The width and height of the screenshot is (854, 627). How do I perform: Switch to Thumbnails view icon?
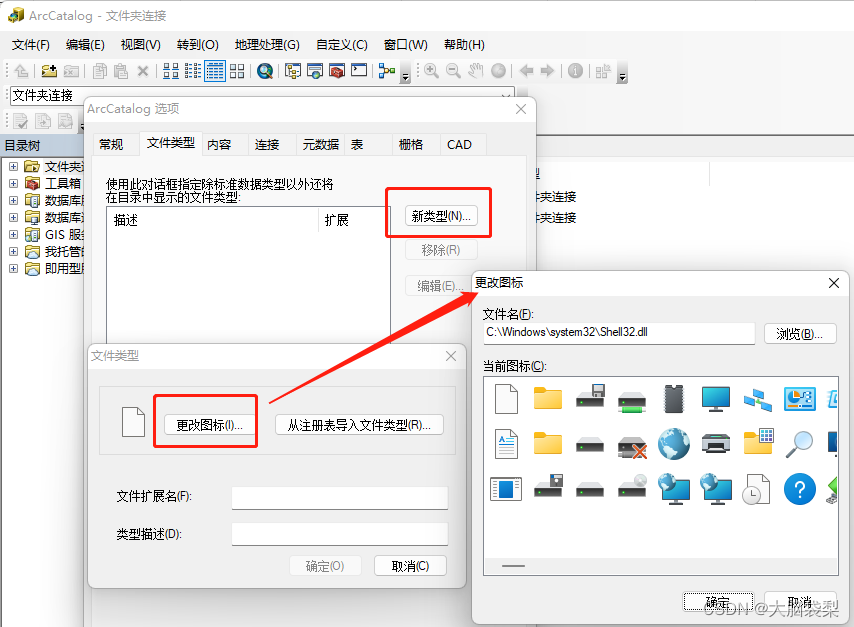(x=237, y=71)
